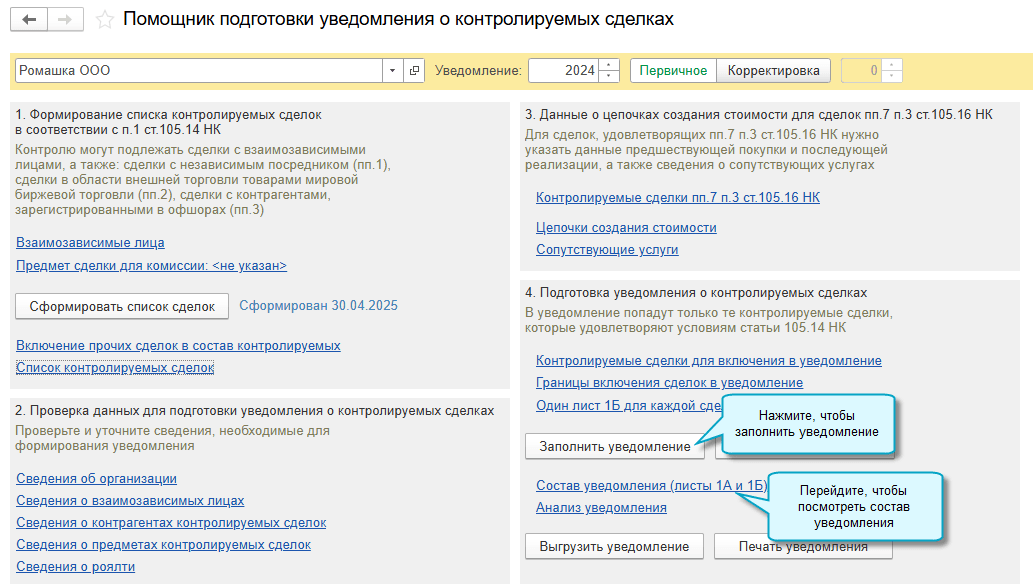Increase the notification year with the up arrow
The height and width of the screenshot is (584, 1033).
(x=608, y=65)
